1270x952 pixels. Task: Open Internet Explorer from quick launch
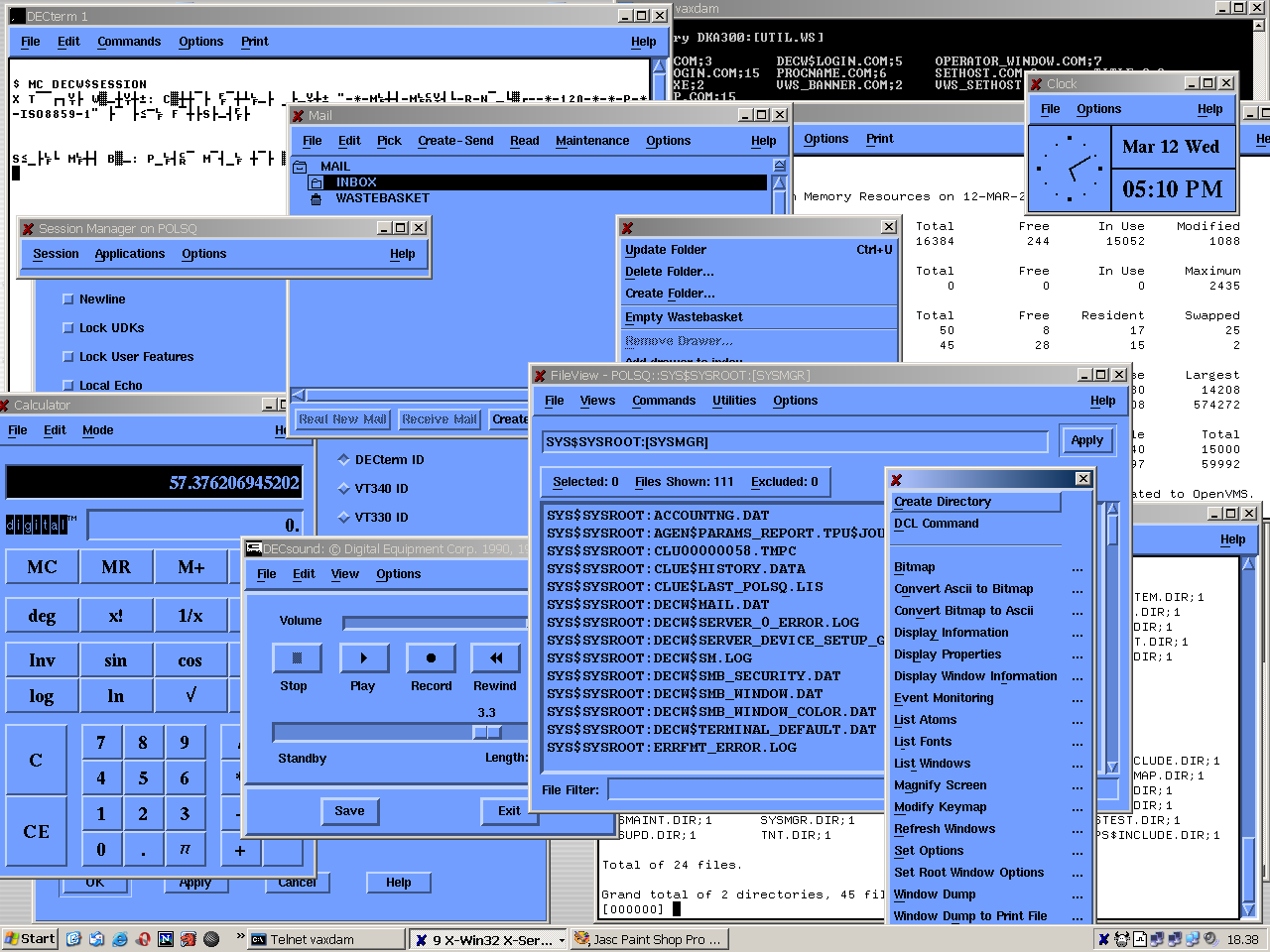(x=119, y=939)
